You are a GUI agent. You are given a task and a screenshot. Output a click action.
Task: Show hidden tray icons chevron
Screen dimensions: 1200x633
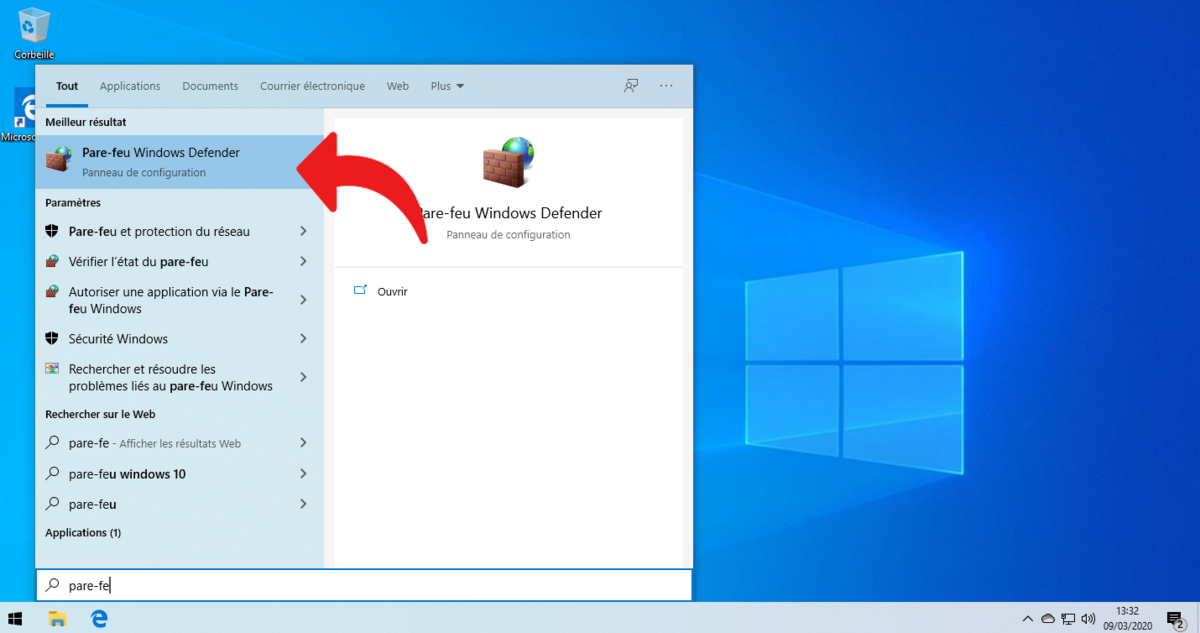(x=1028, y=619)
